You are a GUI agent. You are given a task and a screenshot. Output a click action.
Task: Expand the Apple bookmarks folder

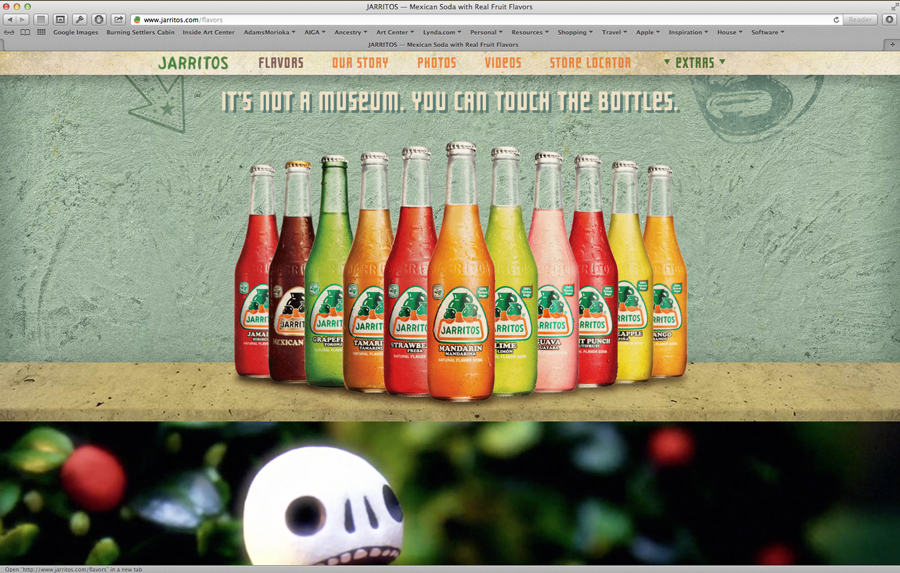647,32
